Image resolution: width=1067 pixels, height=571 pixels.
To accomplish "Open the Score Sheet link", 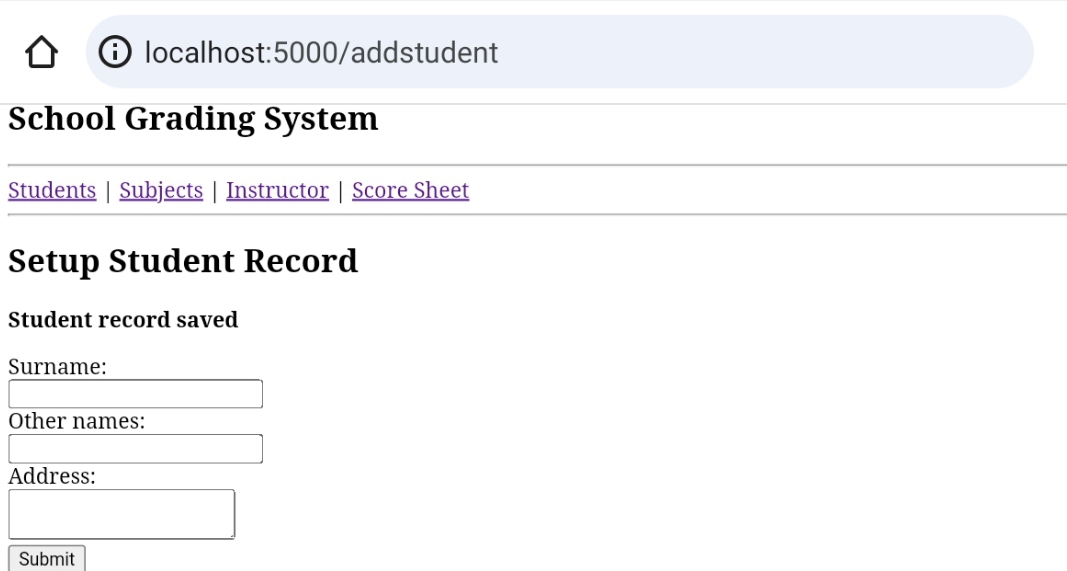I will point(410,191).
